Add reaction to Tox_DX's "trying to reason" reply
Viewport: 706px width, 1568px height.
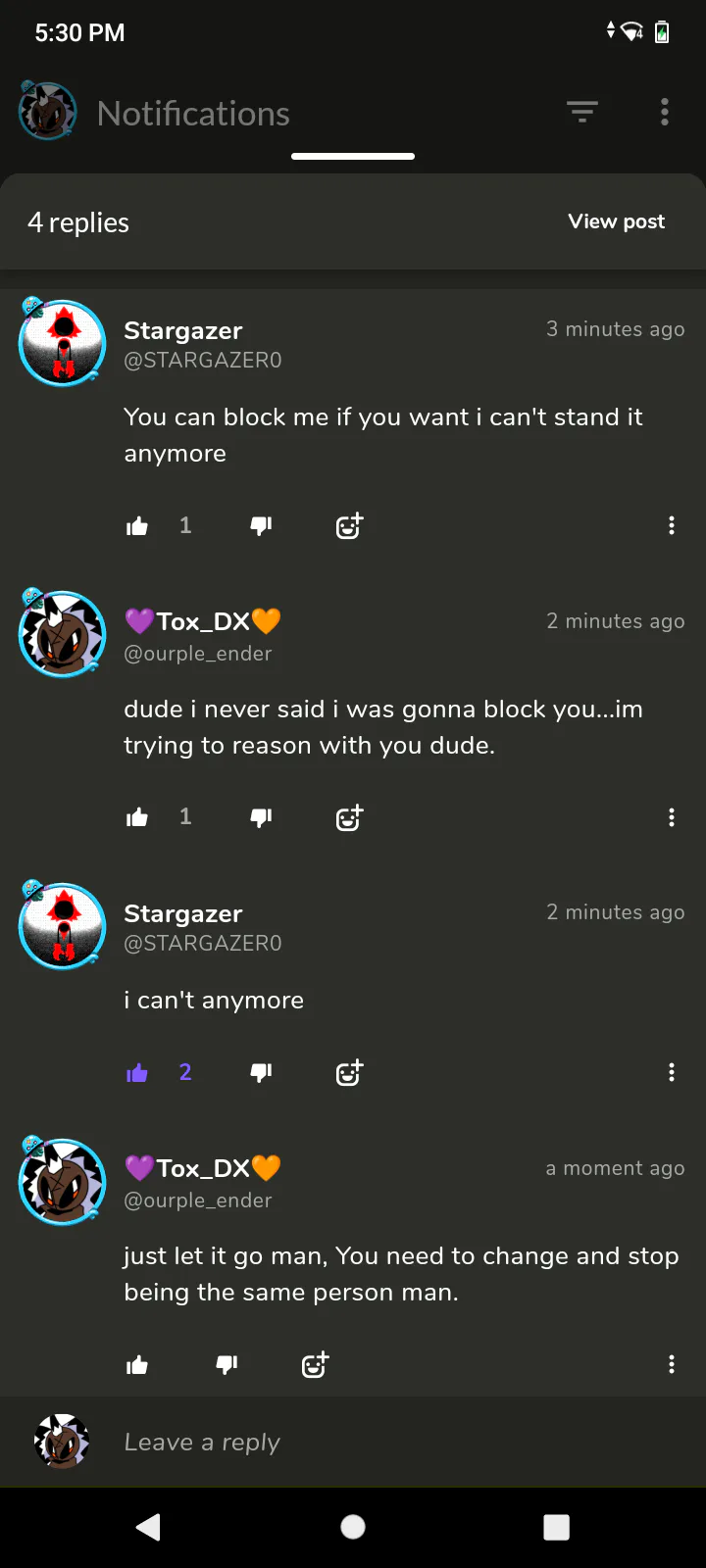[x=349, y=817]
